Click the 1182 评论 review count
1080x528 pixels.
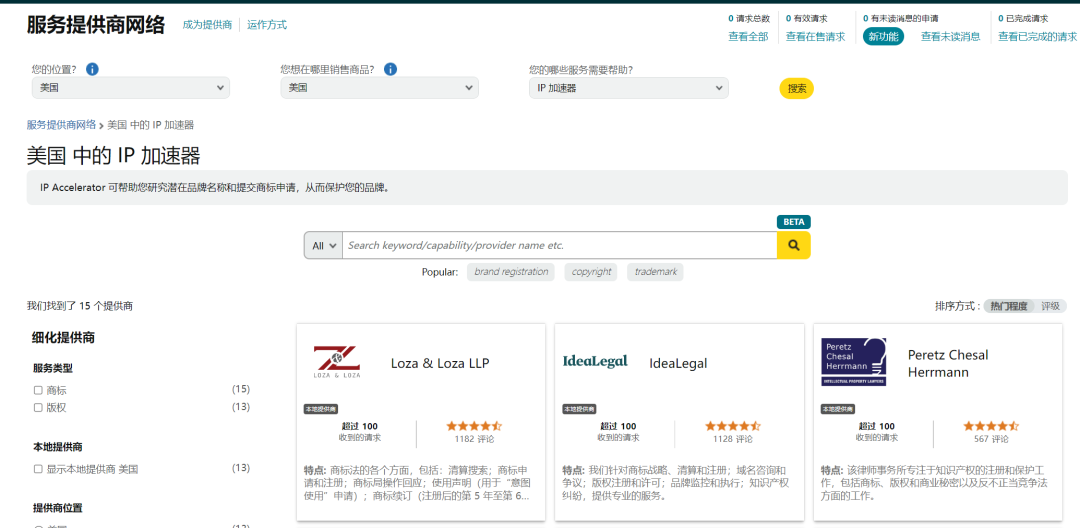pyautogui.click(x=474, y=439)
